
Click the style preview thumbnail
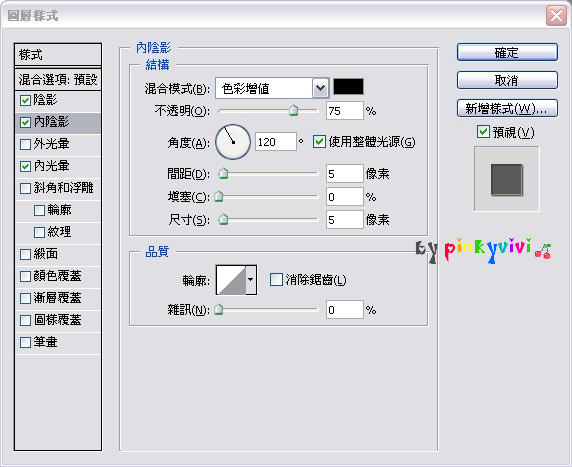pos(506,179)
